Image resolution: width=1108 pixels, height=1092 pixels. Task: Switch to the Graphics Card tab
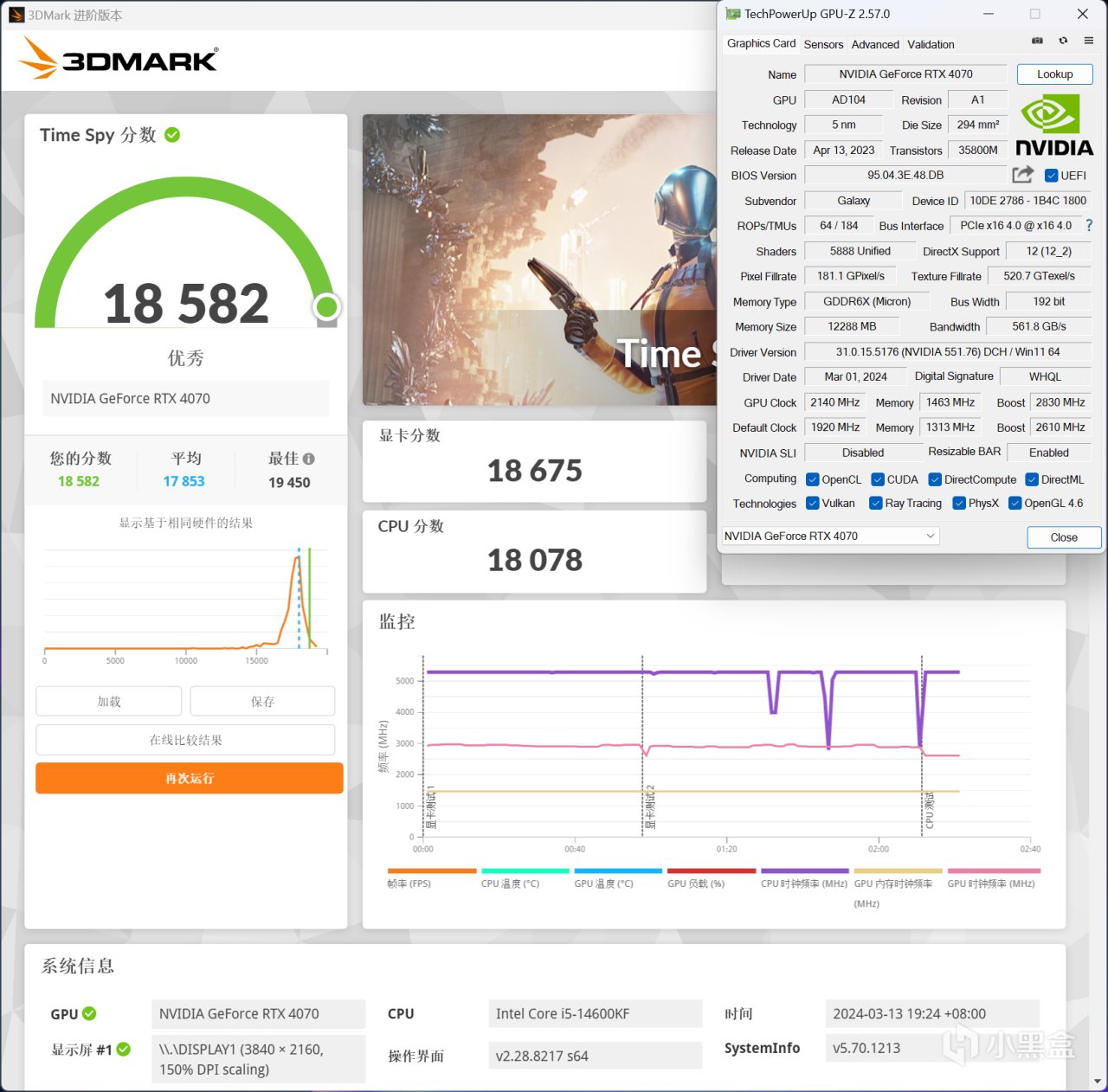(761, 43)
